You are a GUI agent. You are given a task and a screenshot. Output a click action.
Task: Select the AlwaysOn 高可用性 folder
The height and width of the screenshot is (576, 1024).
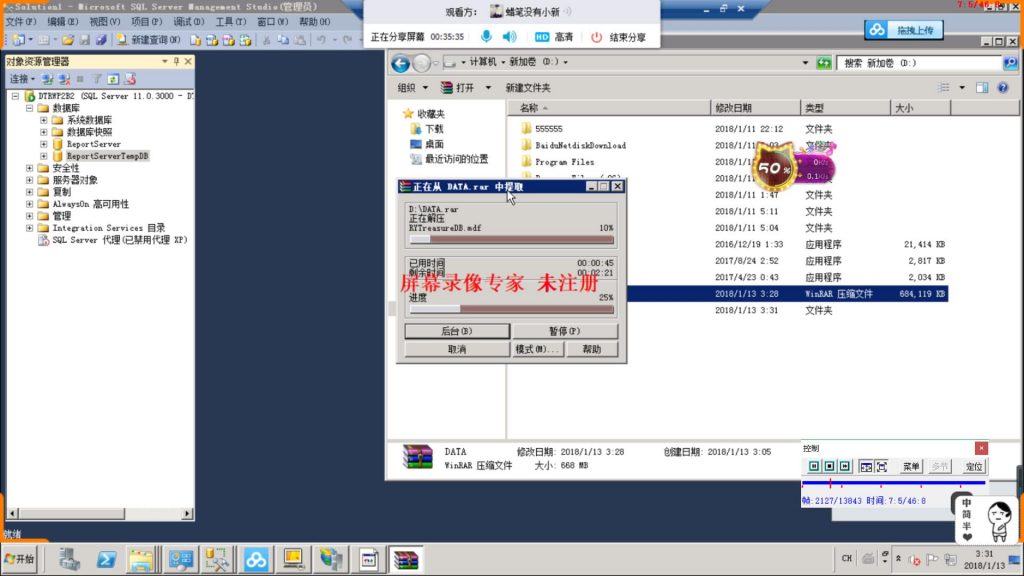pos(90,204)
